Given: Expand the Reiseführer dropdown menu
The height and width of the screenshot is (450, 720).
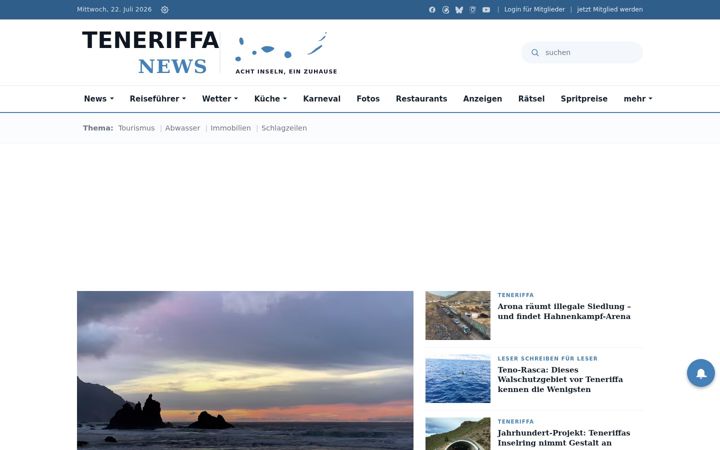Looking at the screenshot, I should tap(158, 99).
